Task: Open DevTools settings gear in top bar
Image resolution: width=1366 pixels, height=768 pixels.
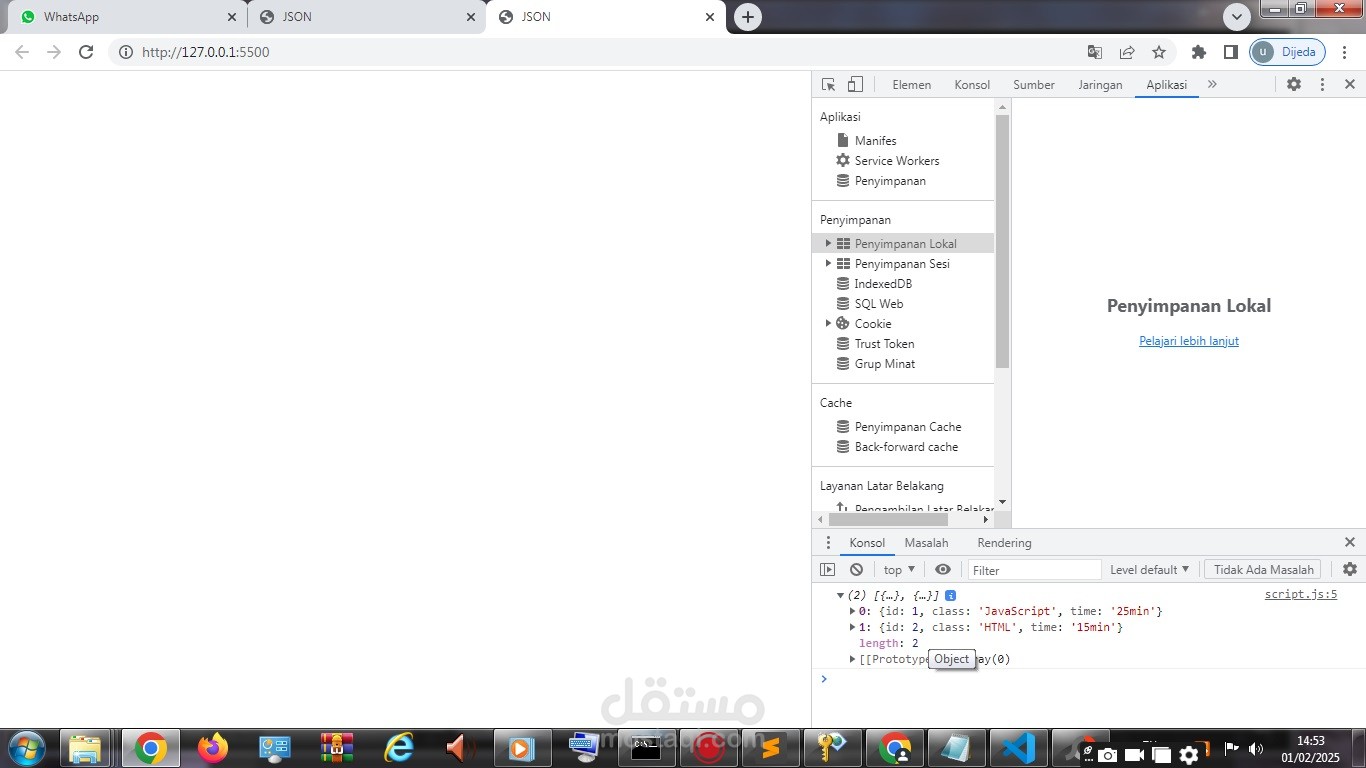Action: coord(1294,85)
